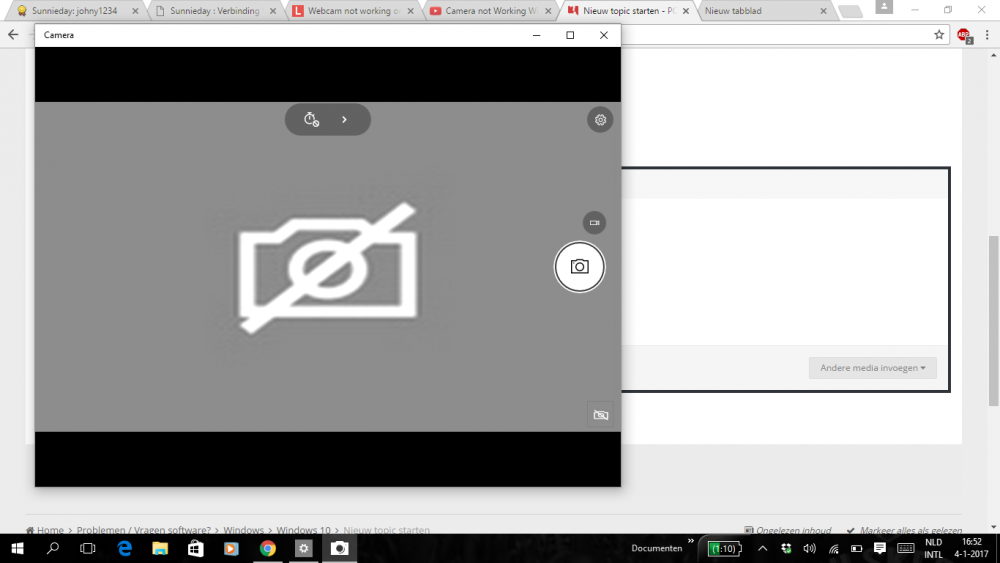Open the Windows Store taskbar icon
The width and height of the screenshot is (1000, 563).
point(195,548)
